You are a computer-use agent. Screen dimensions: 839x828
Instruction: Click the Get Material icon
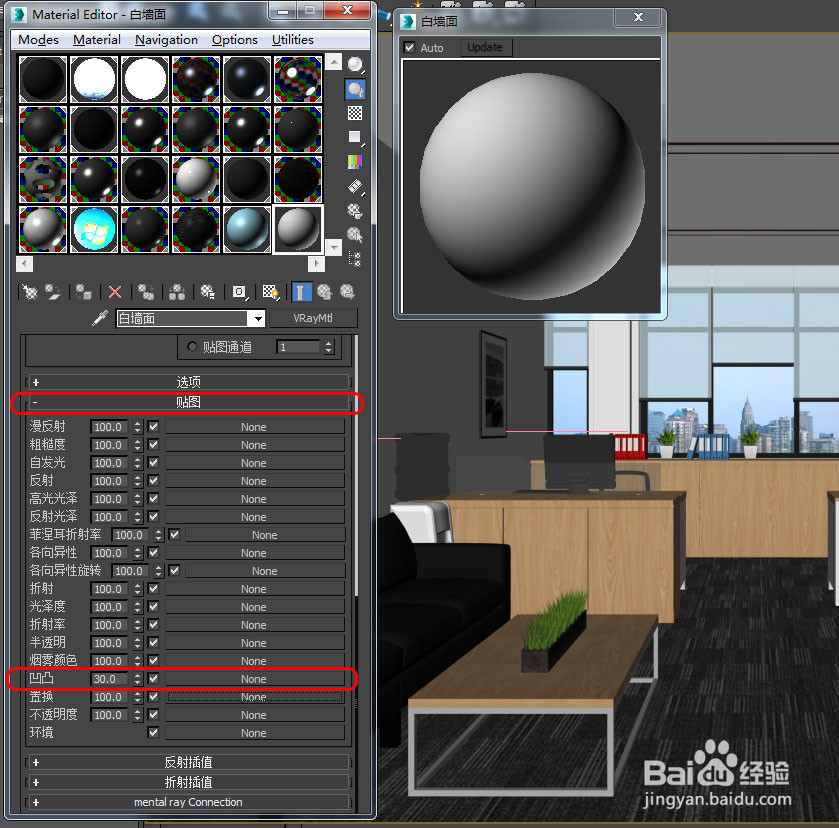tap(30, 292)
